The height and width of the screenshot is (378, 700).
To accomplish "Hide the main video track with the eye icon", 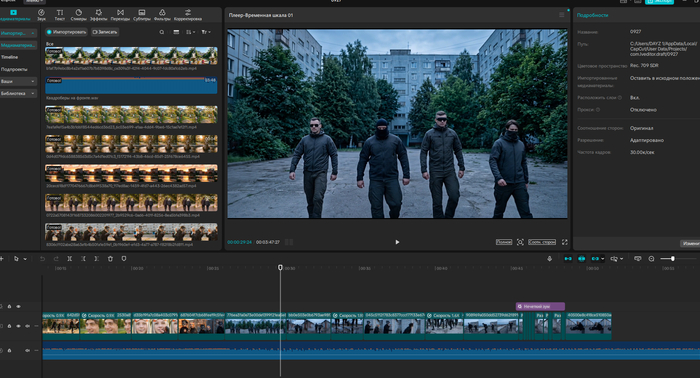I will tap(18, 326).
